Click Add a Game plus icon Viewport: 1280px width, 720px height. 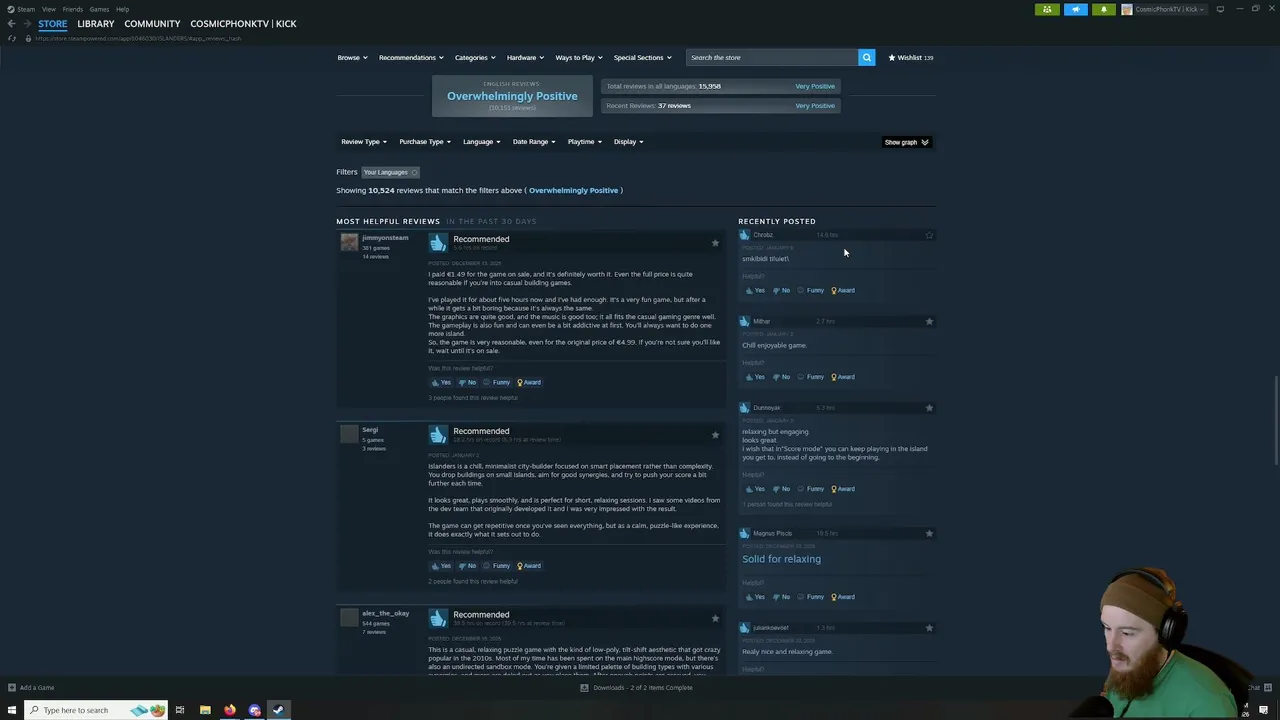point(12,687)
